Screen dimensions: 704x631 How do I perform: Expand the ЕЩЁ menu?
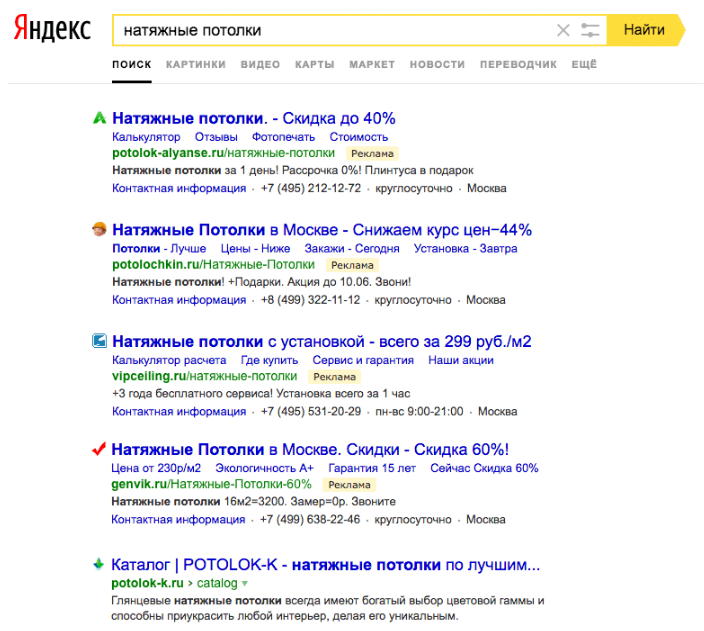point(584,65)
